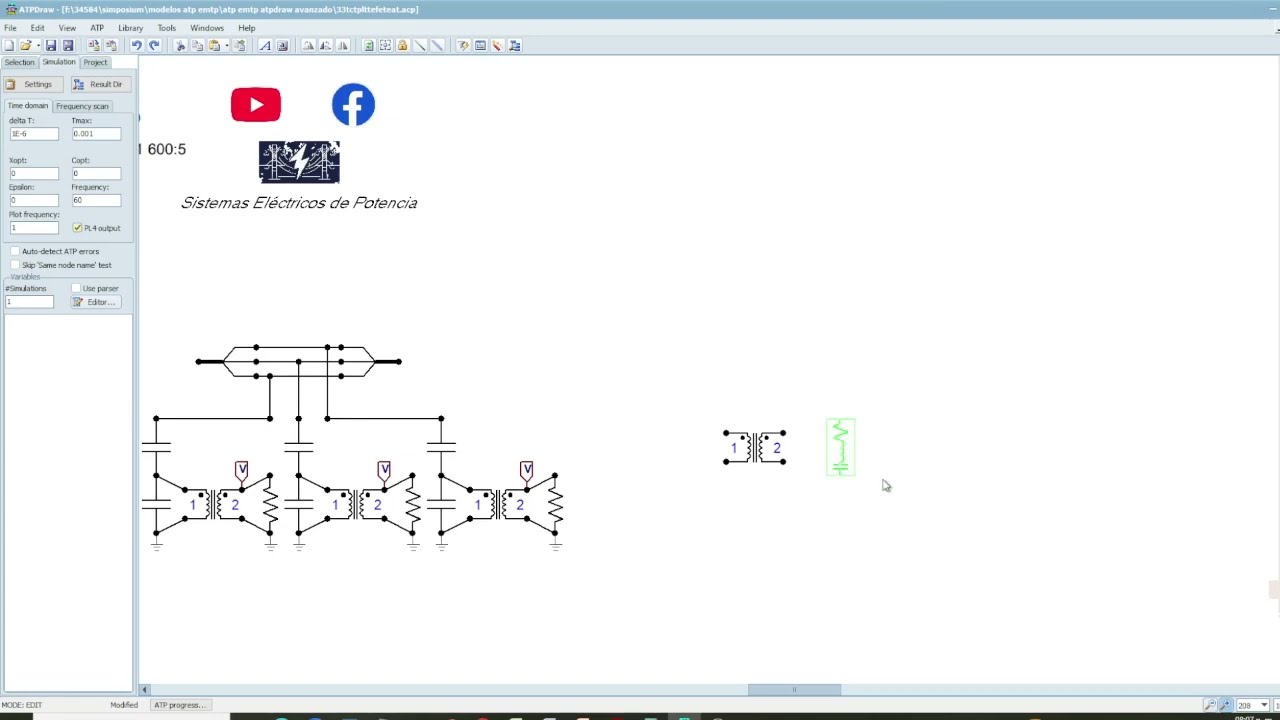
Task: Click the flip toolbar icon
Action: coord(343,45)
